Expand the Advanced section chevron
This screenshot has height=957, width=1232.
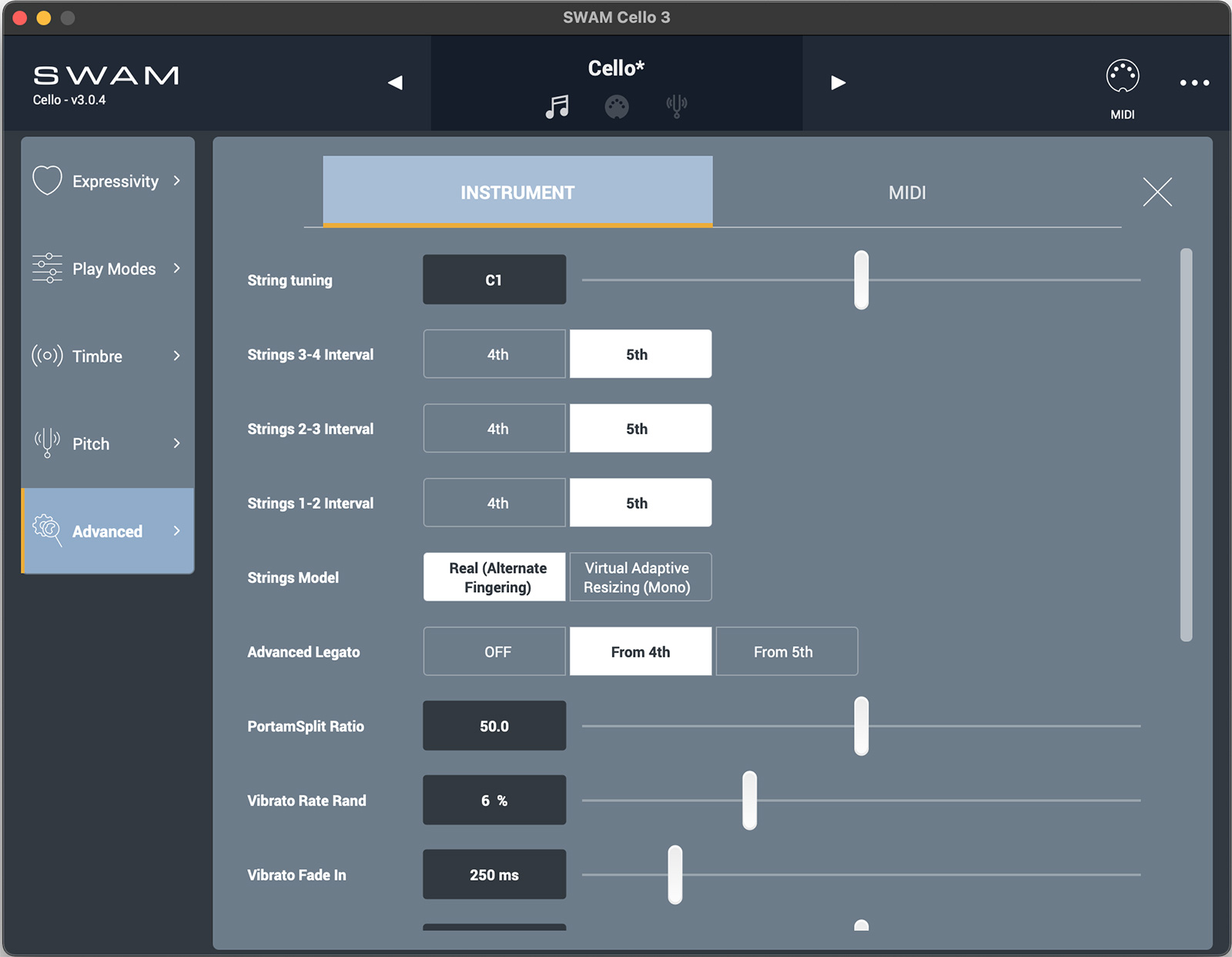point(177,530)
